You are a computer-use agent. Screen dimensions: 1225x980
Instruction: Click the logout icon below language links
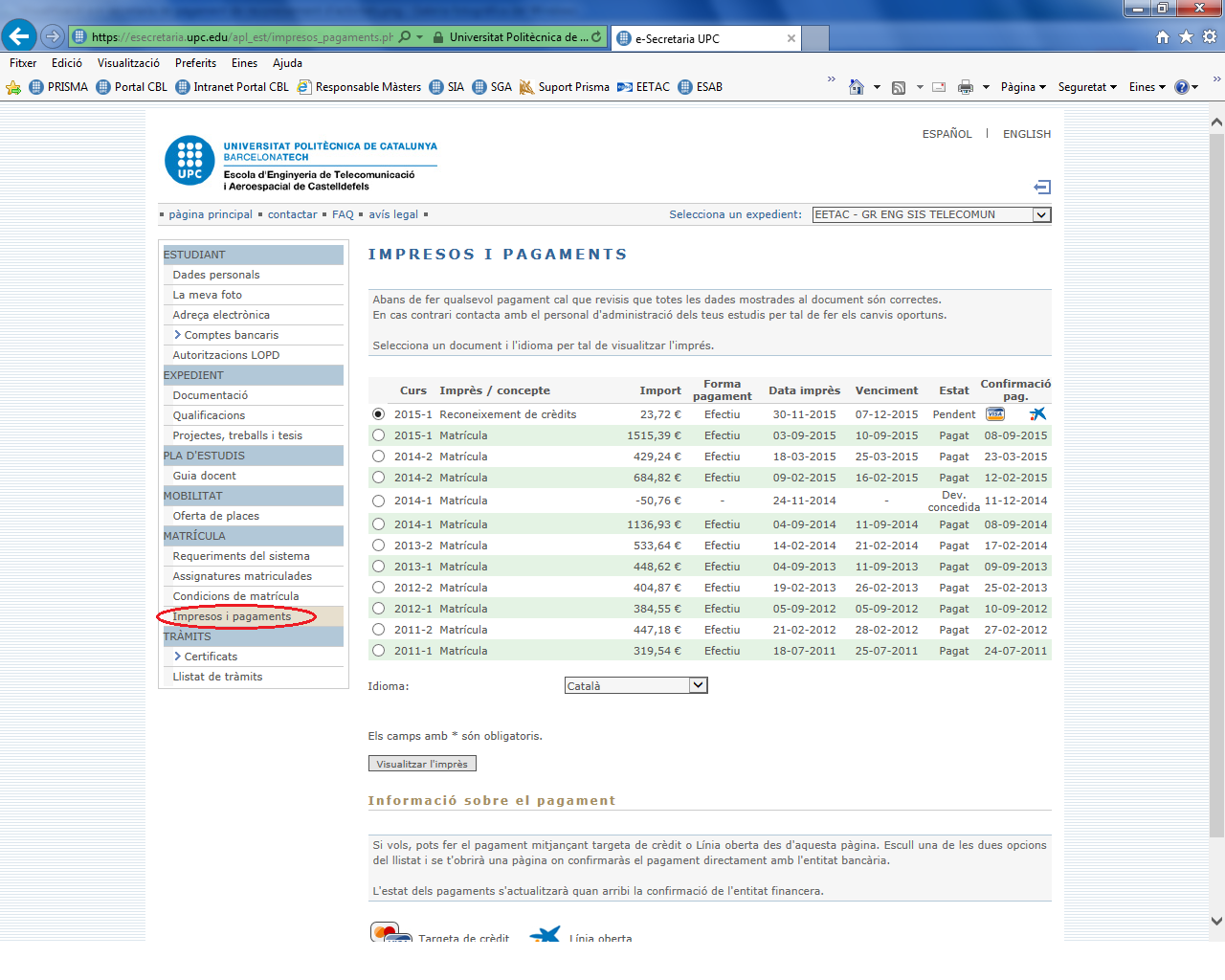coord(1042,188)
